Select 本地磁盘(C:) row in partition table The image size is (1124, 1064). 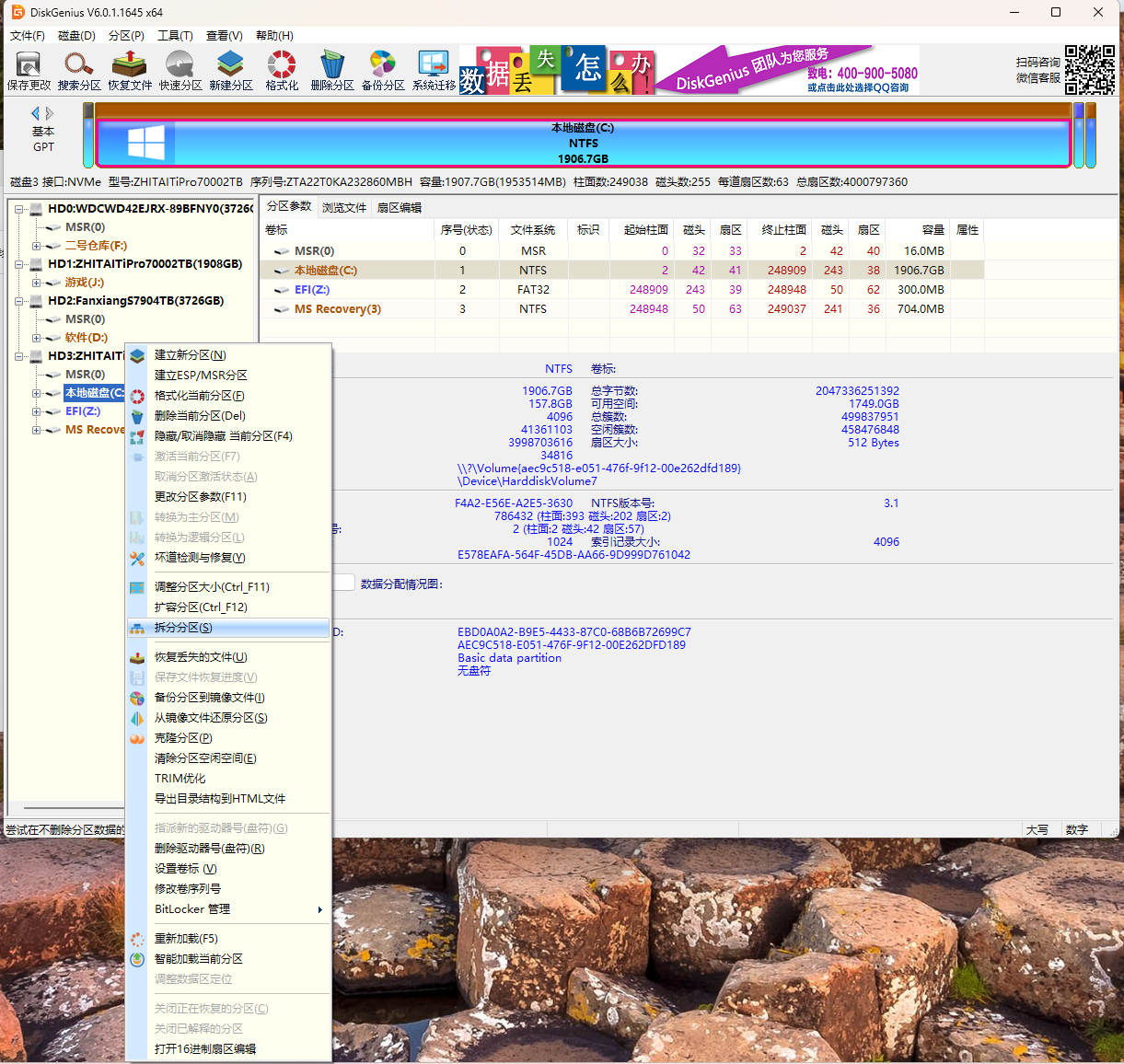pyautogui.click(x=621, y=271)
